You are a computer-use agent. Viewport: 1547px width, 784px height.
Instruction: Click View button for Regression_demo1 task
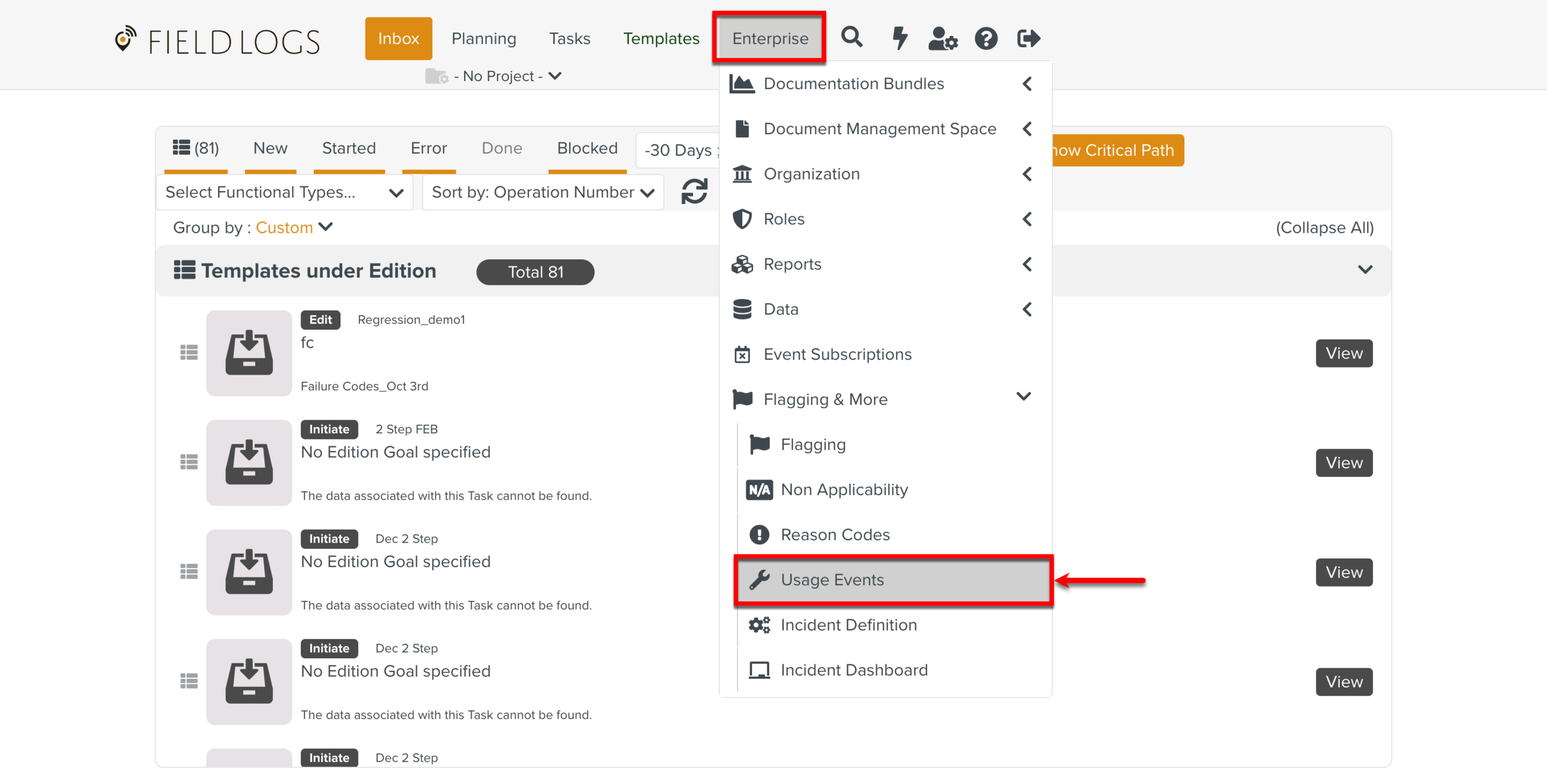(x=1343, y=353)
